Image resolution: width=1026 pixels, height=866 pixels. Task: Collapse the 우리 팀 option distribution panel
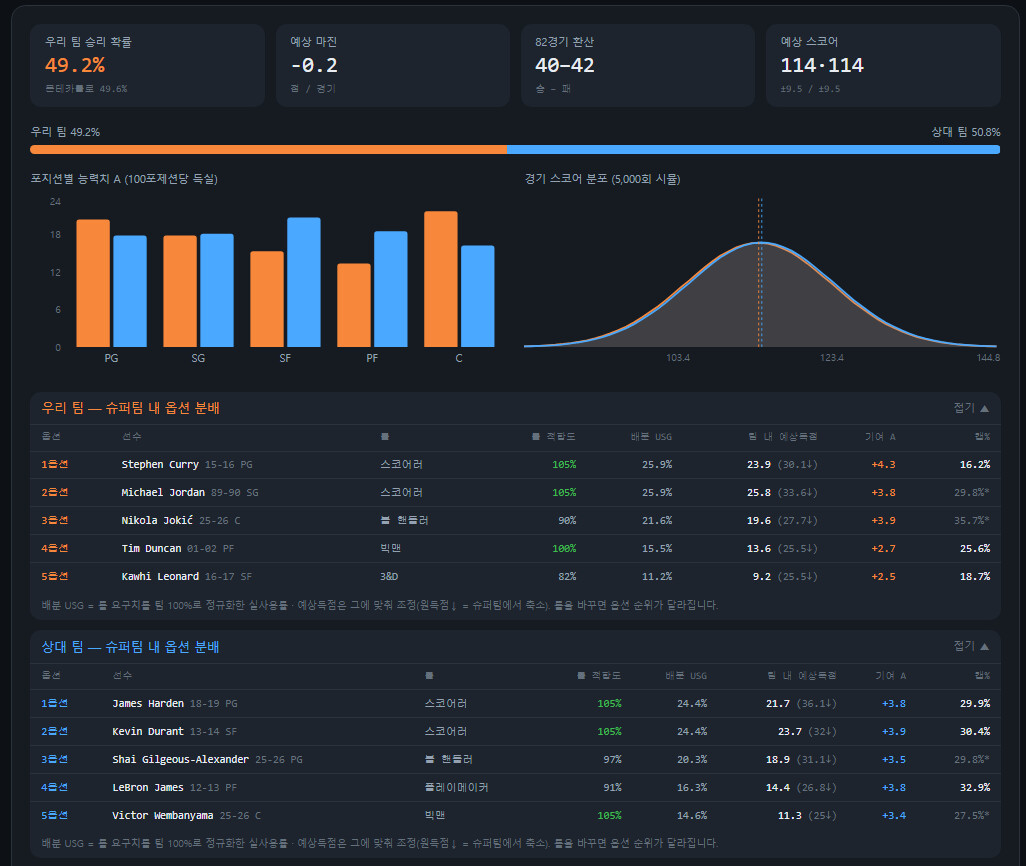tap(971, 408)
